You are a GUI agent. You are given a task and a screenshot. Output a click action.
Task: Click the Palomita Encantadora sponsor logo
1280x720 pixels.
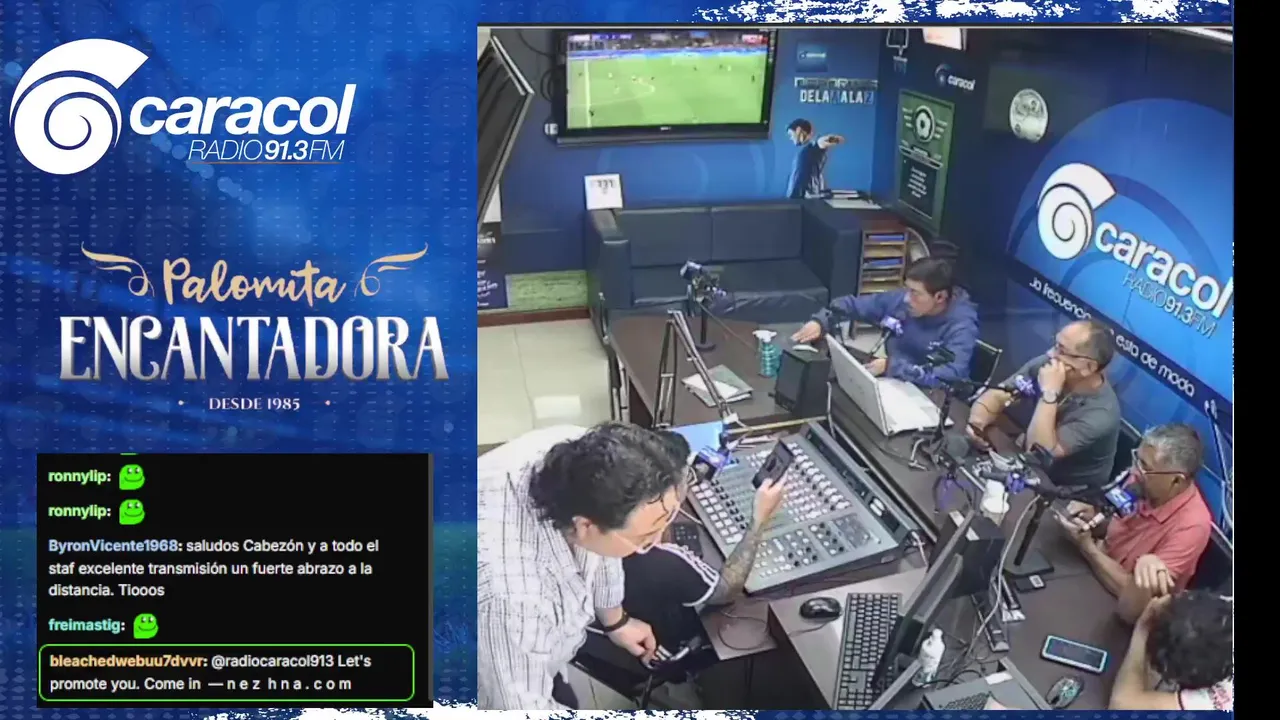[x=254, y=327]
